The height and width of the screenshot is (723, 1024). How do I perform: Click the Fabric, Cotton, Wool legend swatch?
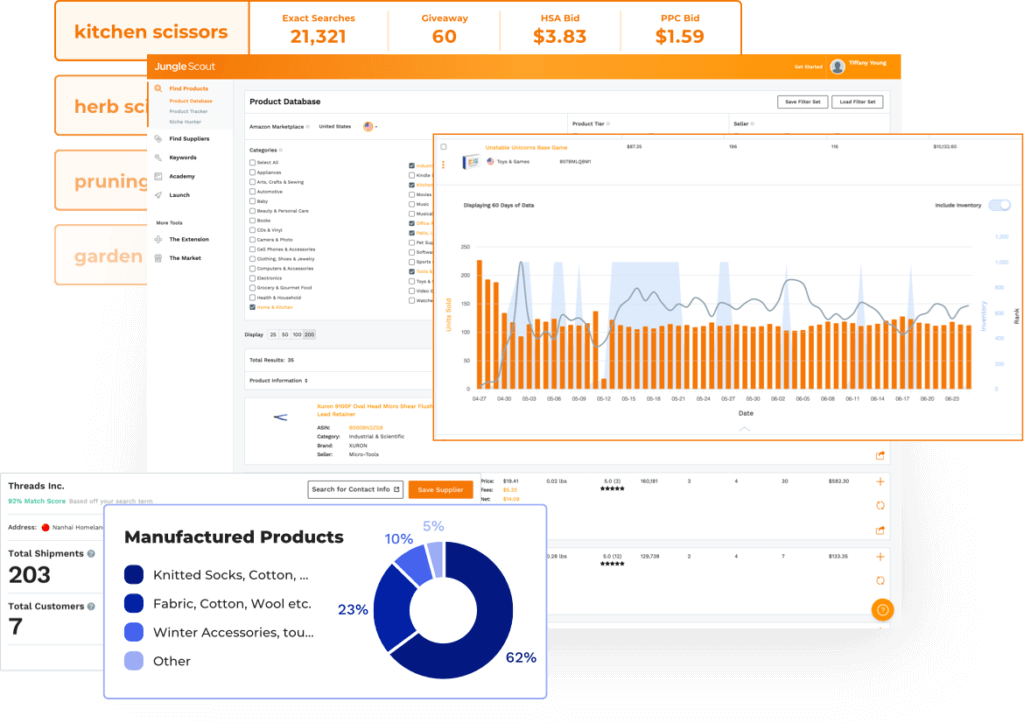tap(134, 603)
